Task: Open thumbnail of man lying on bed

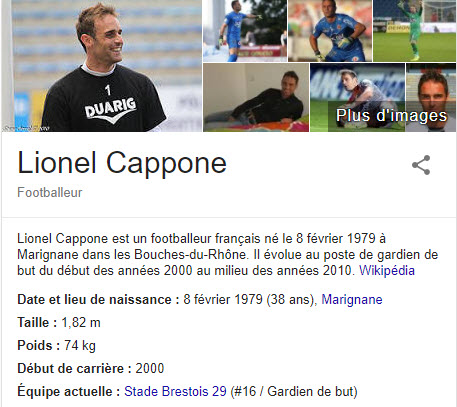Action: [256, 97]
